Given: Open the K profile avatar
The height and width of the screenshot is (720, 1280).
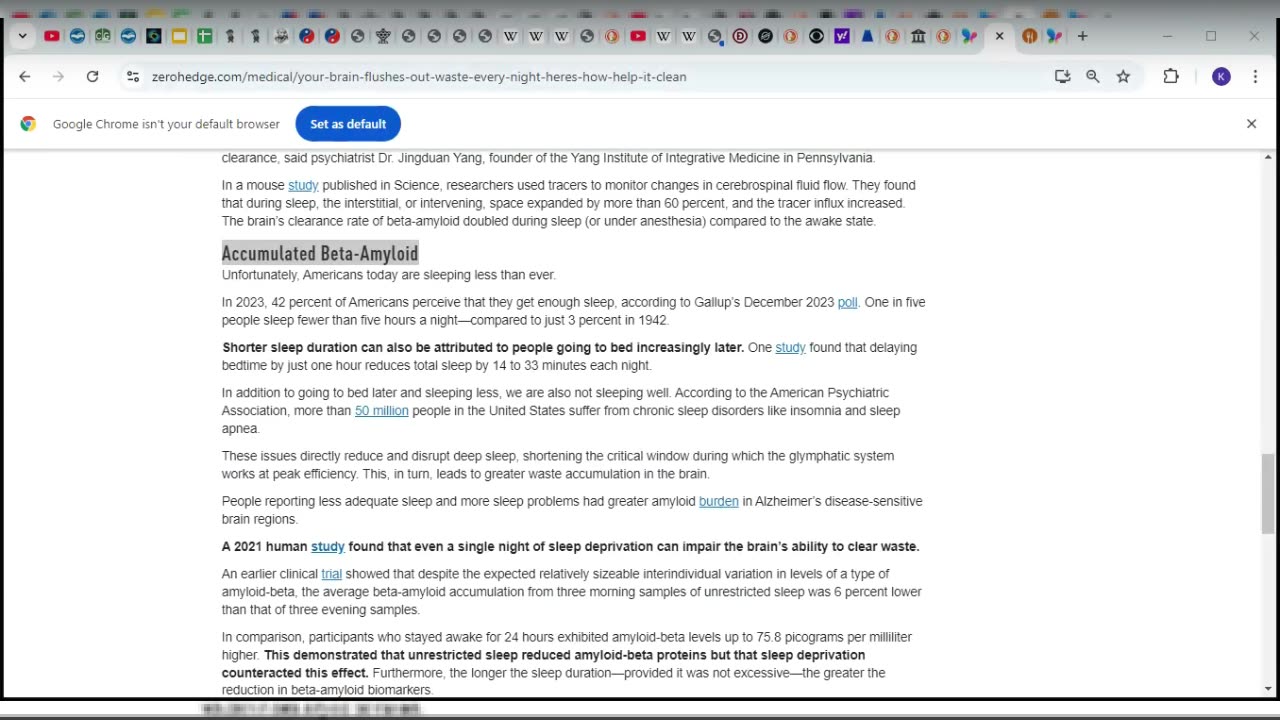Looking at the screenshot, I should 1221,76.
